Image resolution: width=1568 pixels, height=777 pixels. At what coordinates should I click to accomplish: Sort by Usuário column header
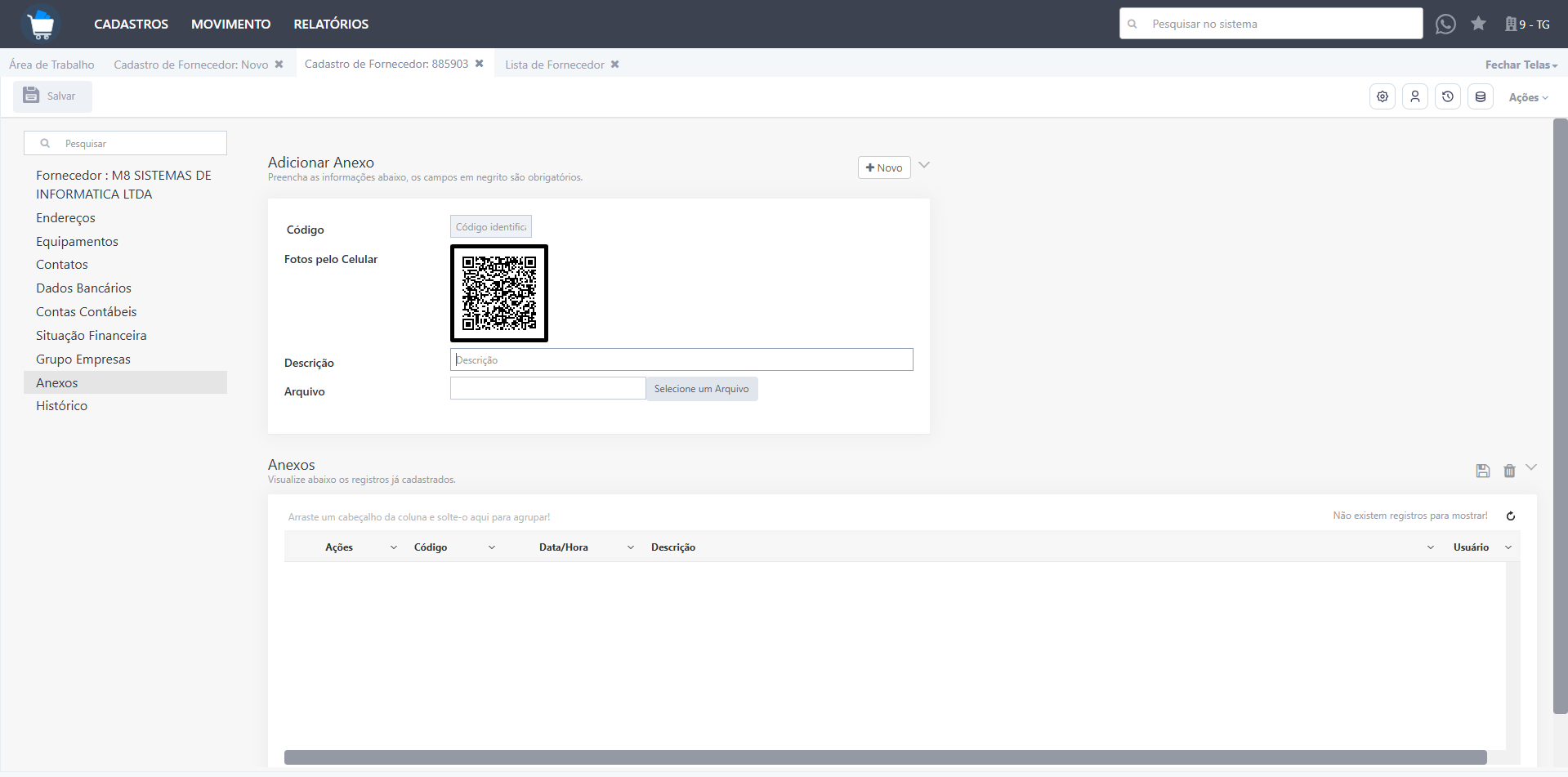click(1471, 547)
